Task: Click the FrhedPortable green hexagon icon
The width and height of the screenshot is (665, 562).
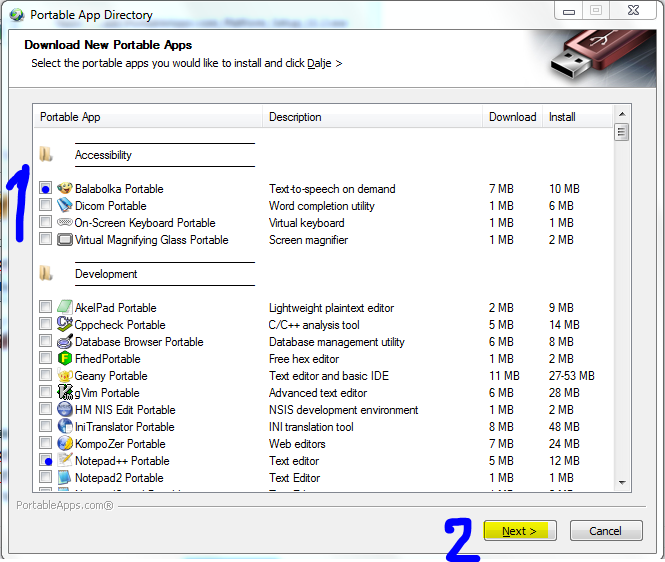Action: [64, 358]
